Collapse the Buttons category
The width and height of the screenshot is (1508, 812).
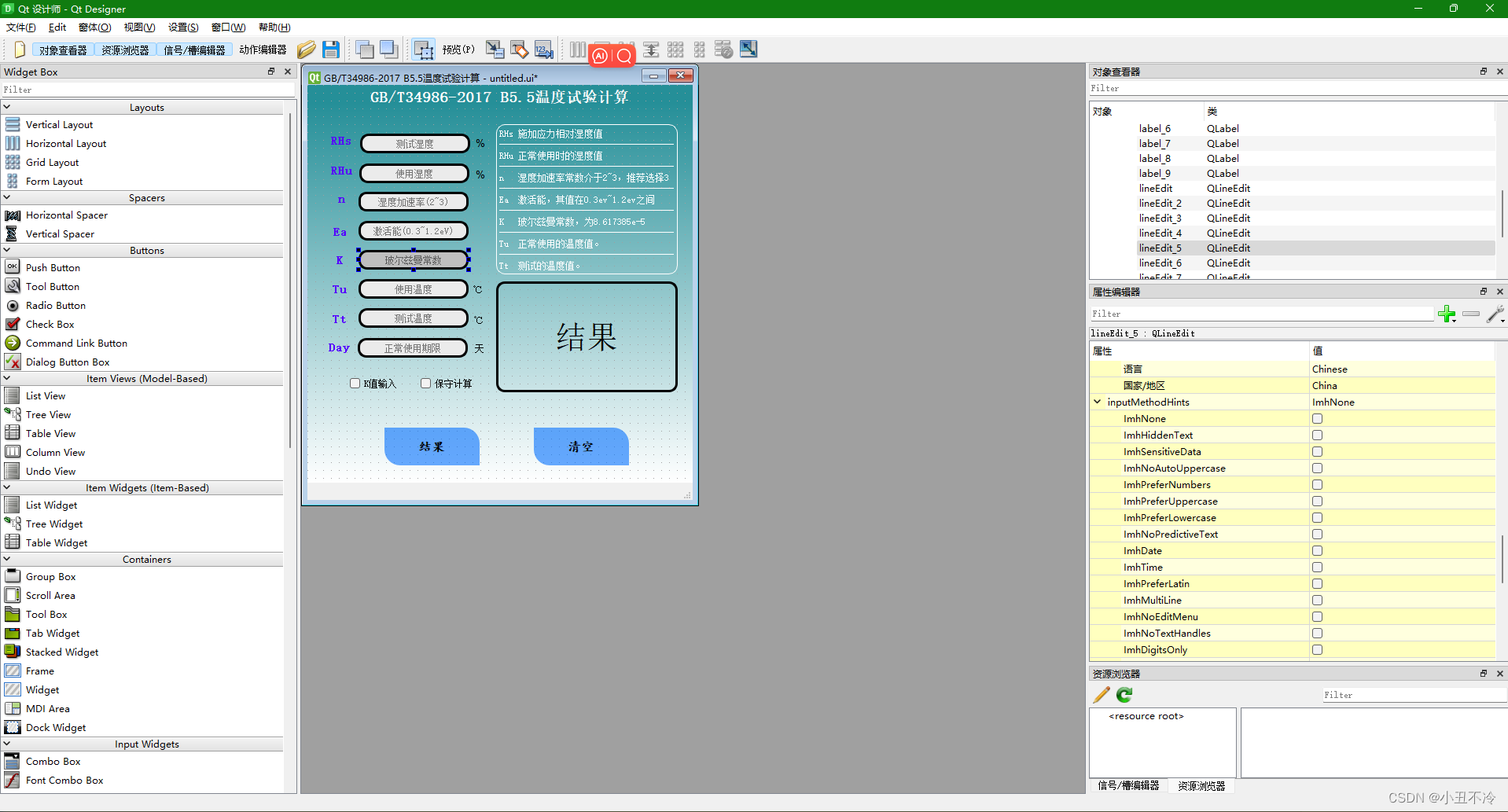7,250
